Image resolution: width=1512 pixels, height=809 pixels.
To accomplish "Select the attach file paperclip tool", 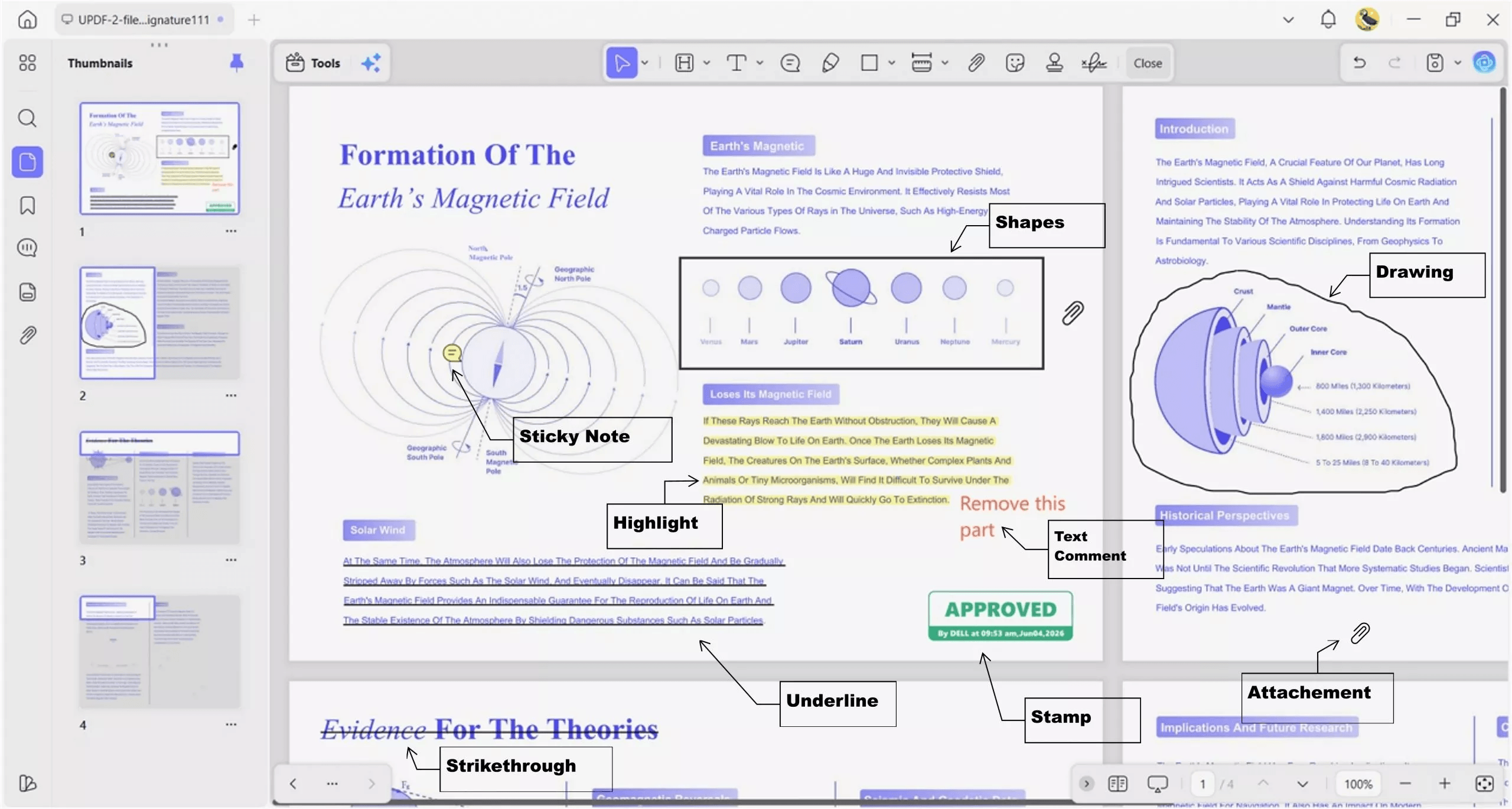I will pos(976,63).
